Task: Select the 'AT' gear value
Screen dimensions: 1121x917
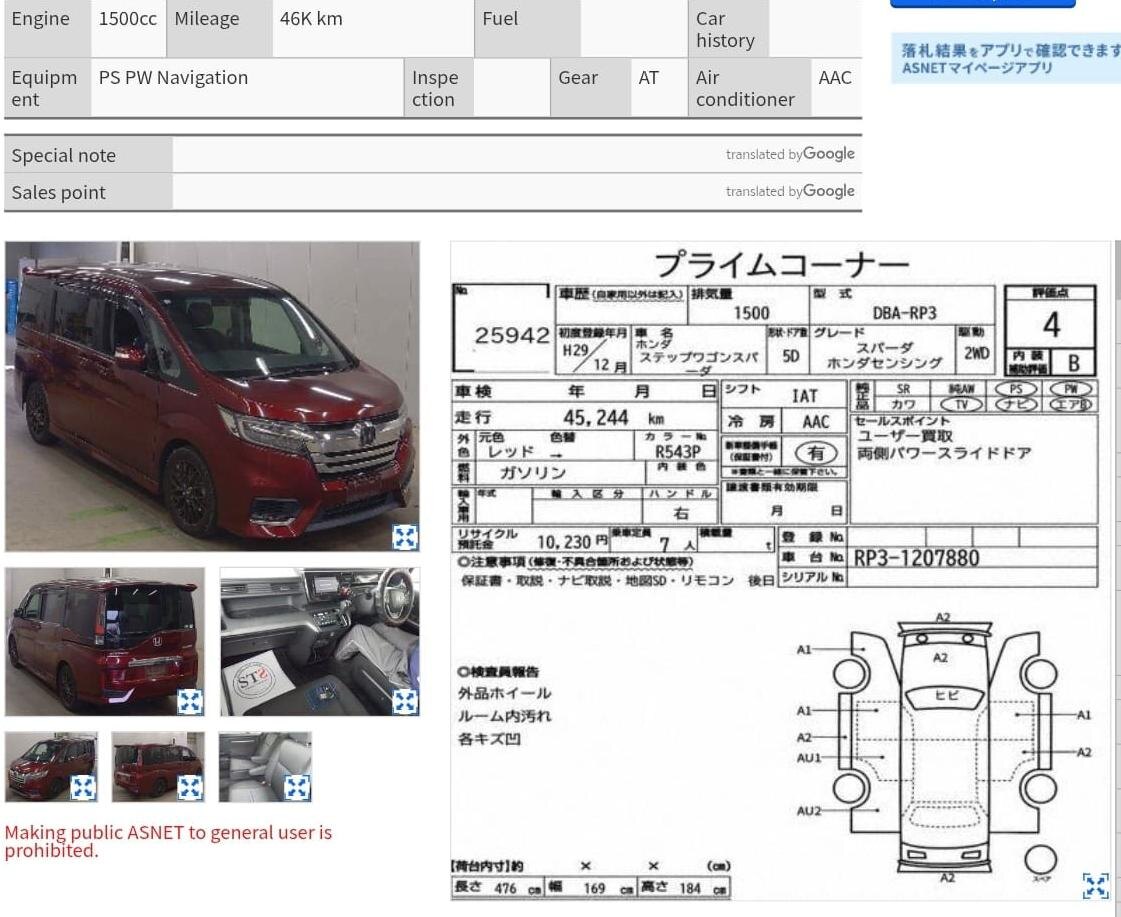Action: 648,77
